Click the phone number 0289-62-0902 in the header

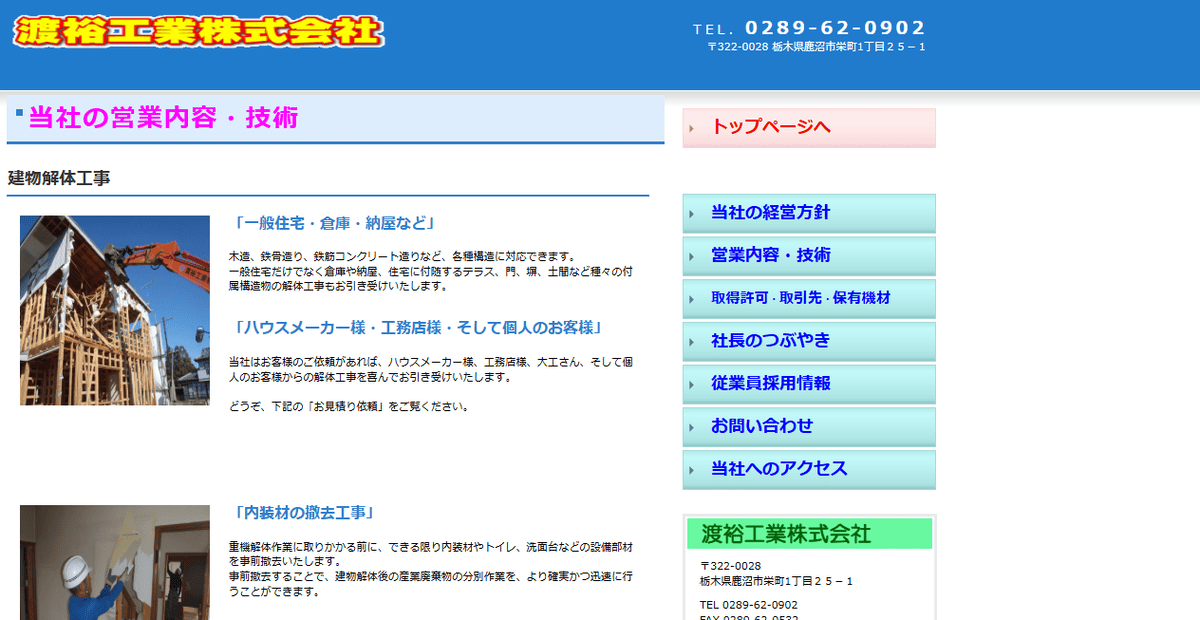pyautogui.click(x=833, y=27)
